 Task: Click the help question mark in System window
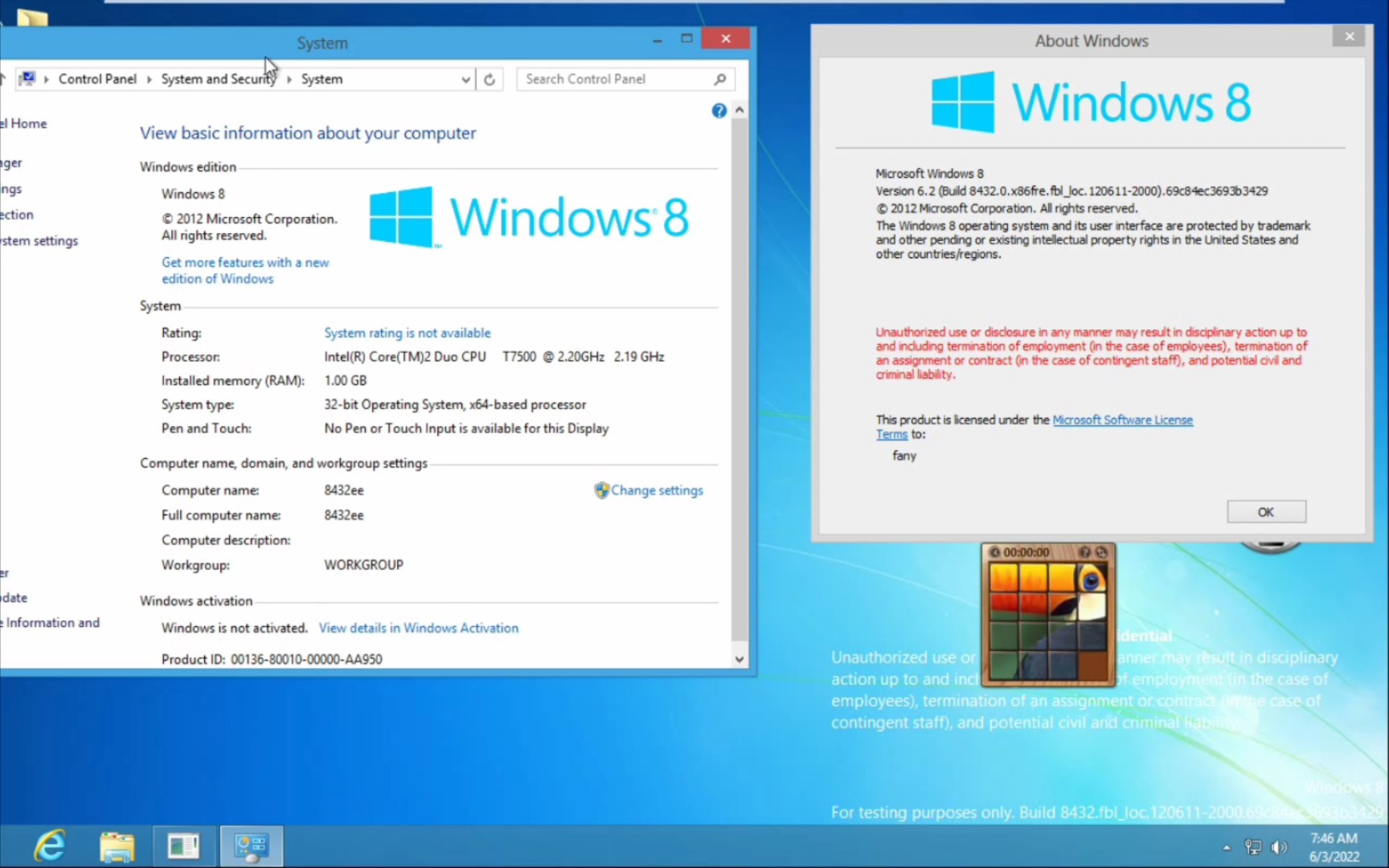point(718,110)
